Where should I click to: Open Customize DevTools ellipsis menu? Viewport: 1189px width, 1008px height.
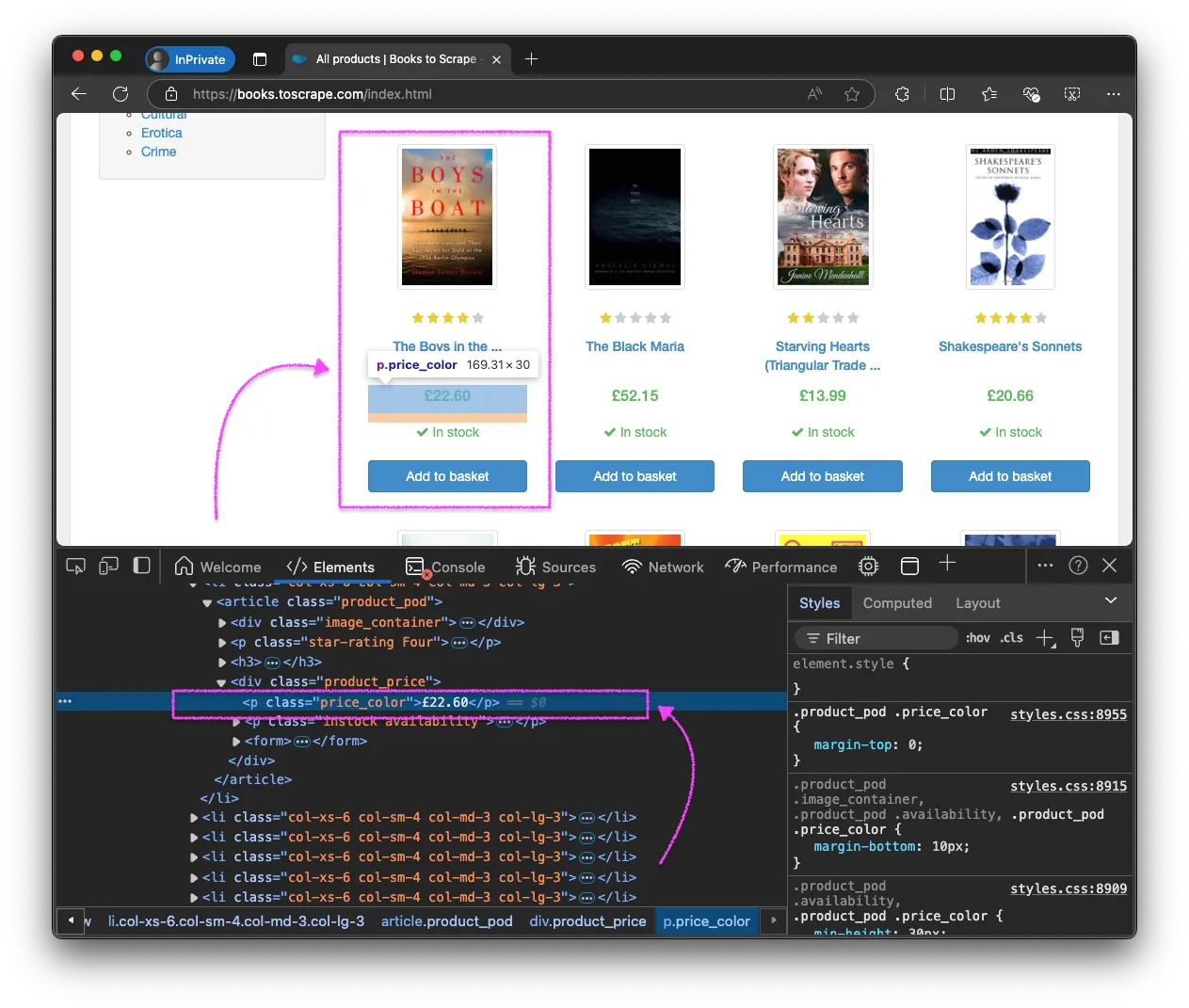(1045, 566)
